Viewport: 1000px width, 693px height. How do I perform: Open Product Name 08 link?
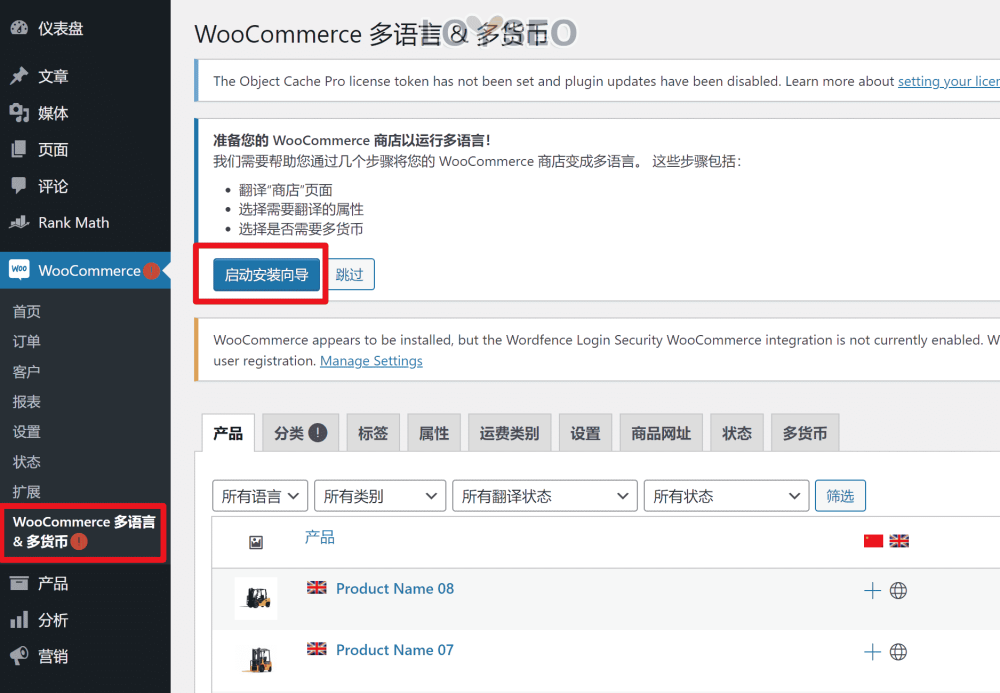[395, 588]
